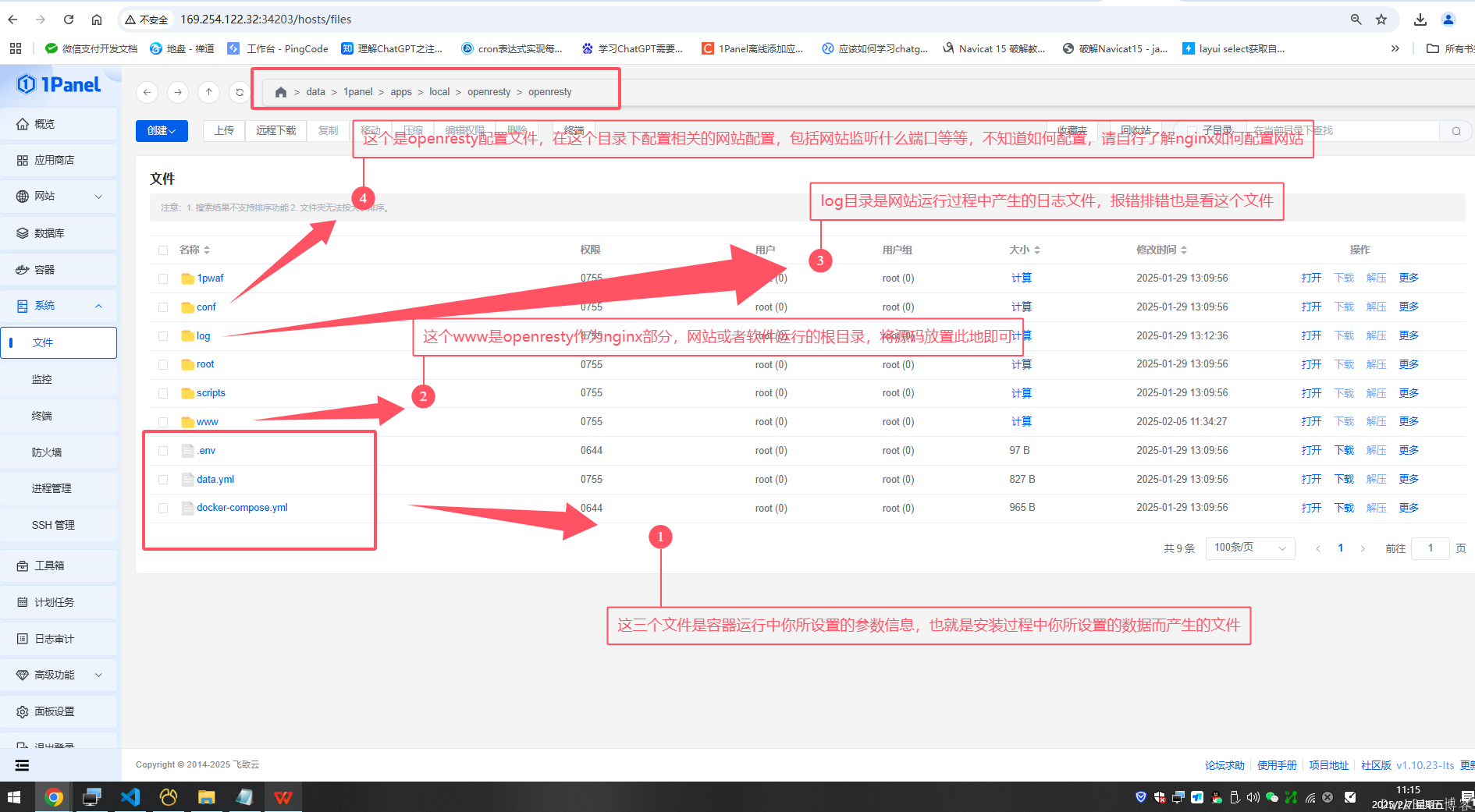
Task: Select 防火墙 submenu item
Action: point(59,452)
